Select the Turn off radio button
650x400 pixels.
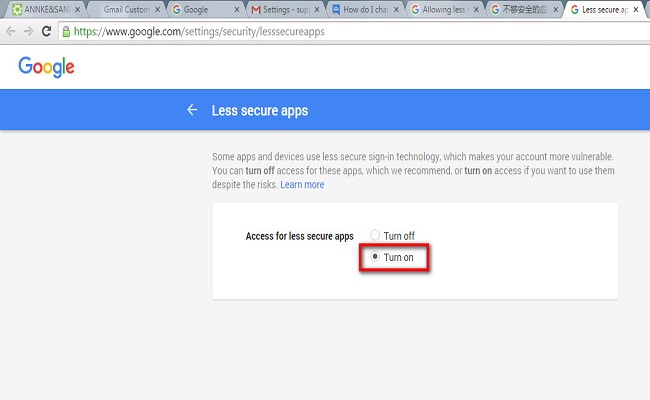click(x=375, y=235)
